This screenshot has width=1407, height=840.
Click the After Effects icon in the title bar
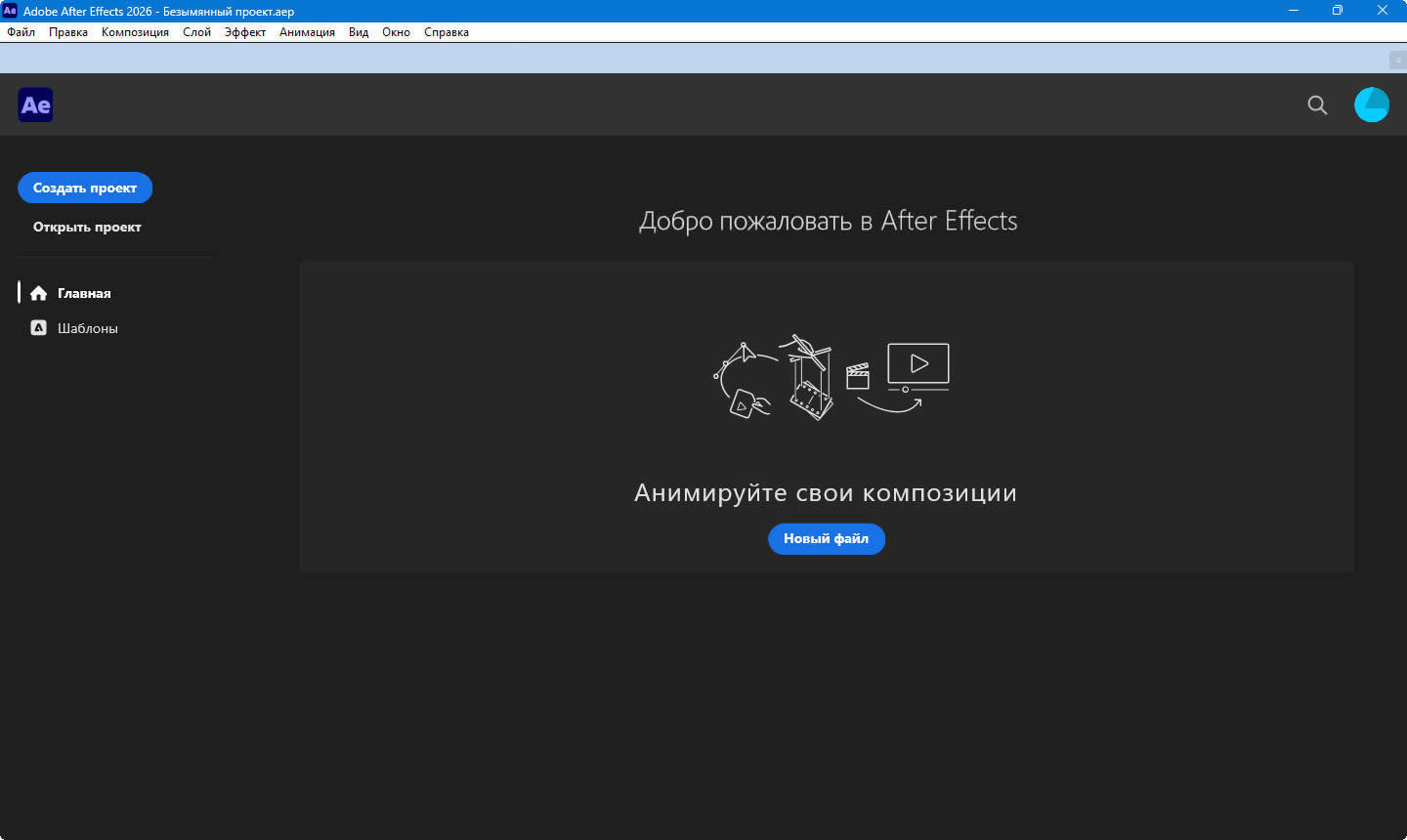[10, 11]
